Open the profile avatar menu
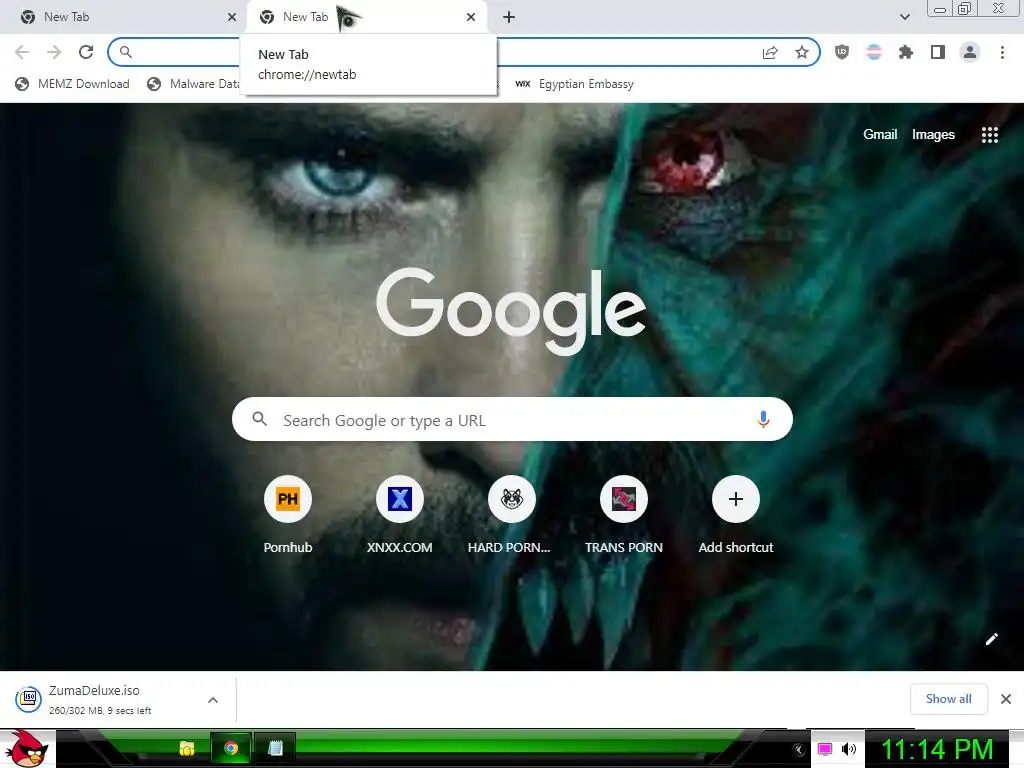 pyautogui.click(x=970, y=52)
